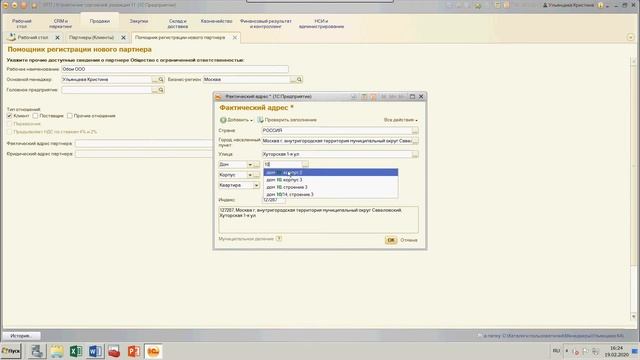
Task: Toggle the Перевозчик checkbox
Action: point(9,124)
